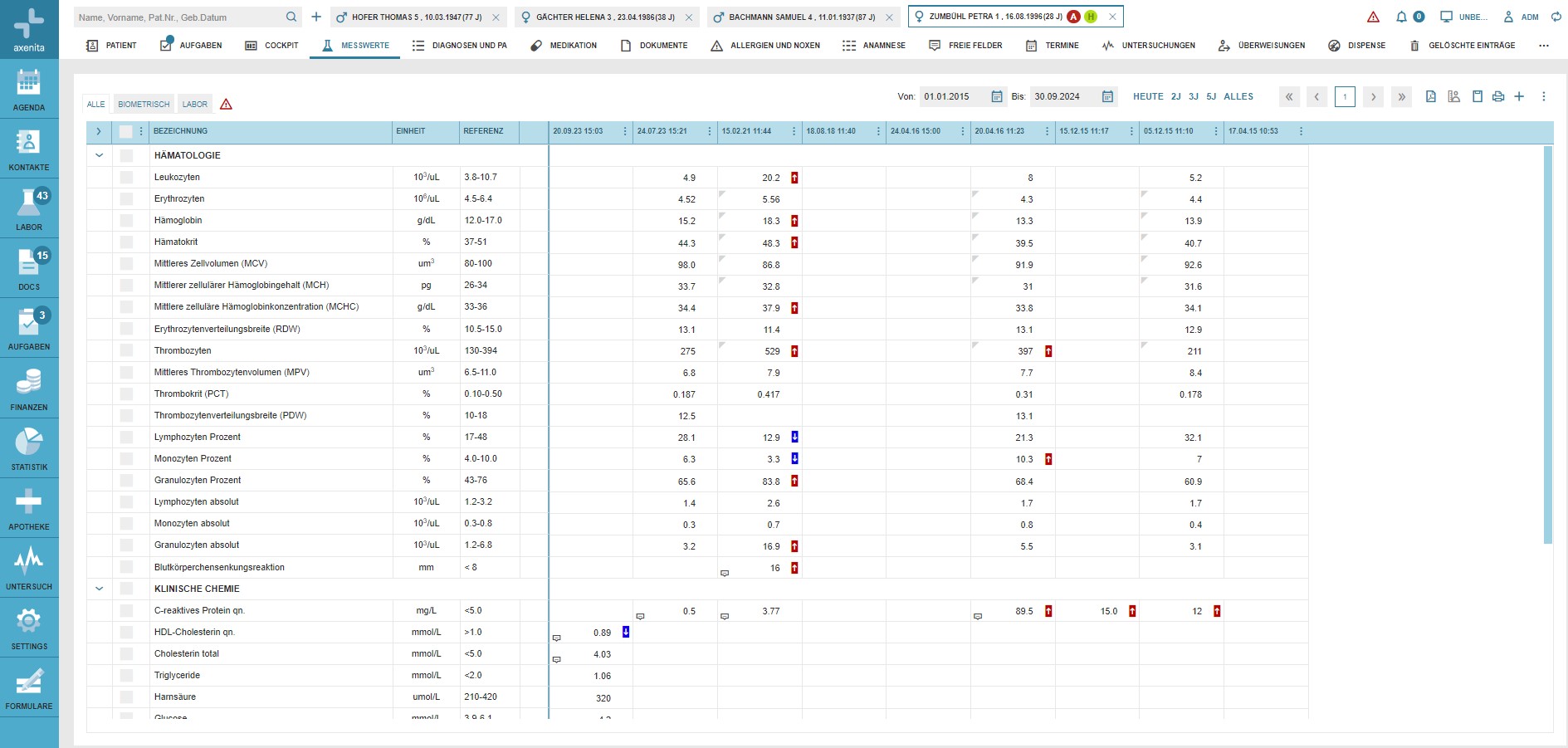Image resolution: width=1568 pixels, height=748 pixels.
Task: Select the Thrombozyten row checkbox
Action: 126,350
